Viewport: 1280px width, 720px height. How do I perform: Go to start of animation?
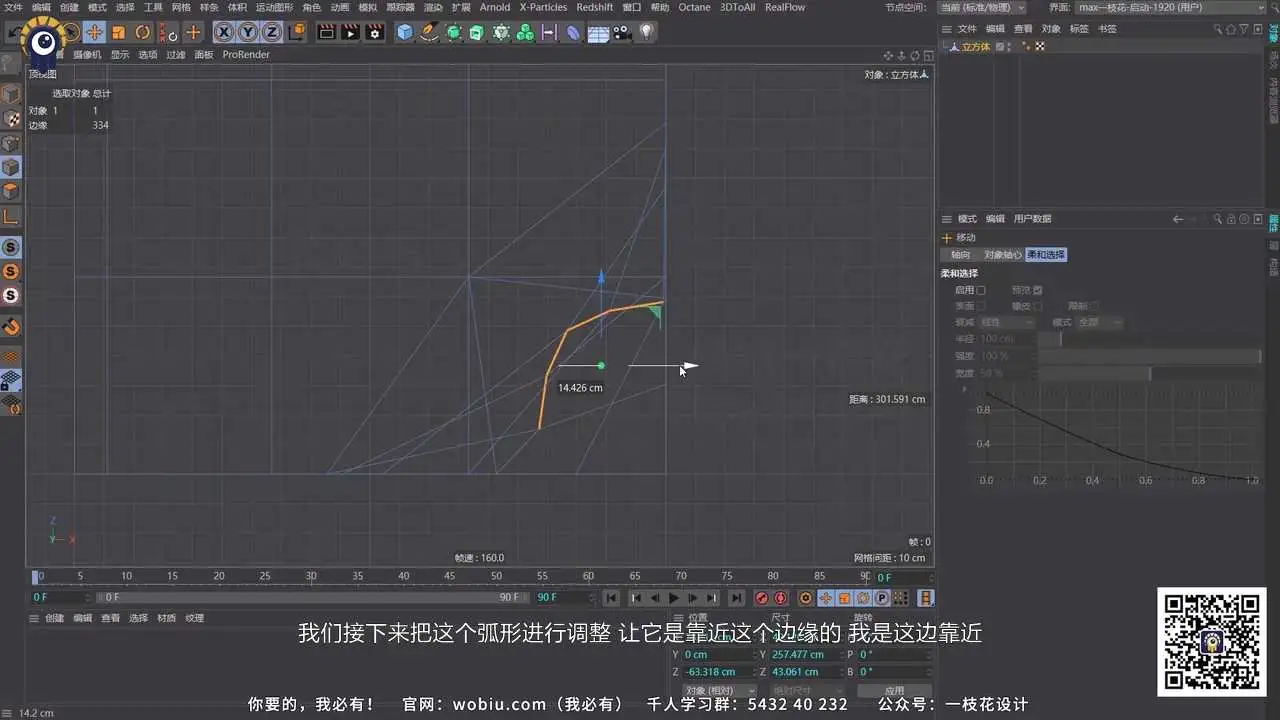[611, 598]
